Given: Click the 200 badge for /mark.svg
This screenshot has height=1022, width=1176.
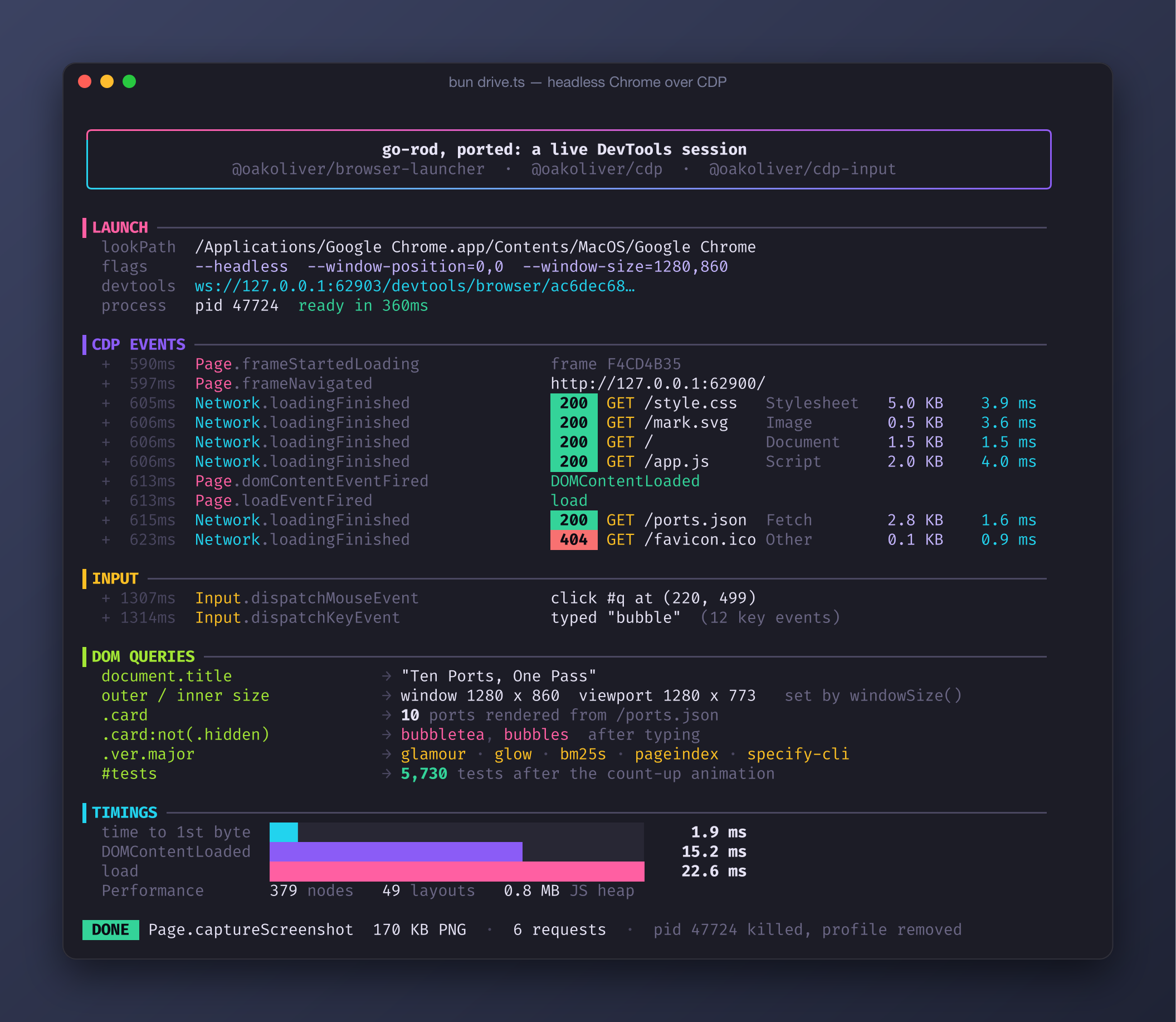Looking at the screenshot, I should 573,422.
